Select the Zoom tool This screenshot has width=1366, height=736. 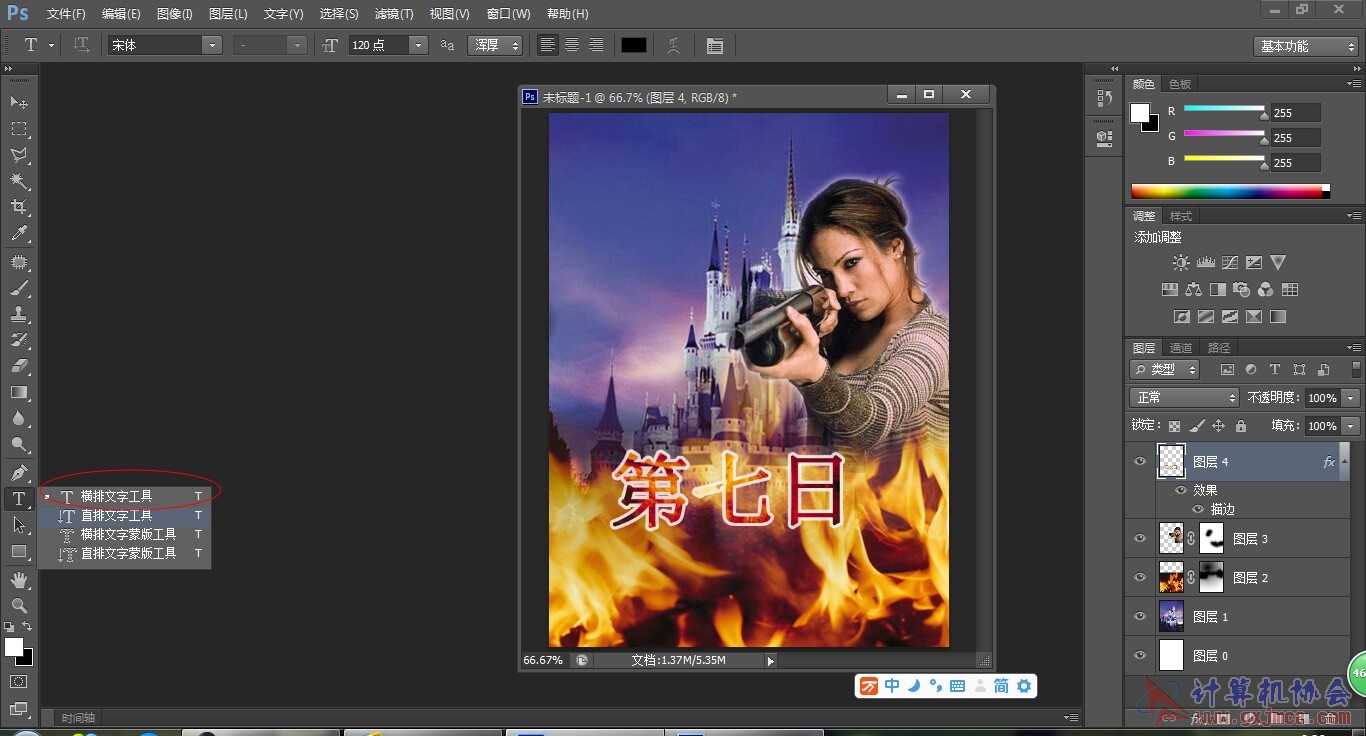(19, 606)
